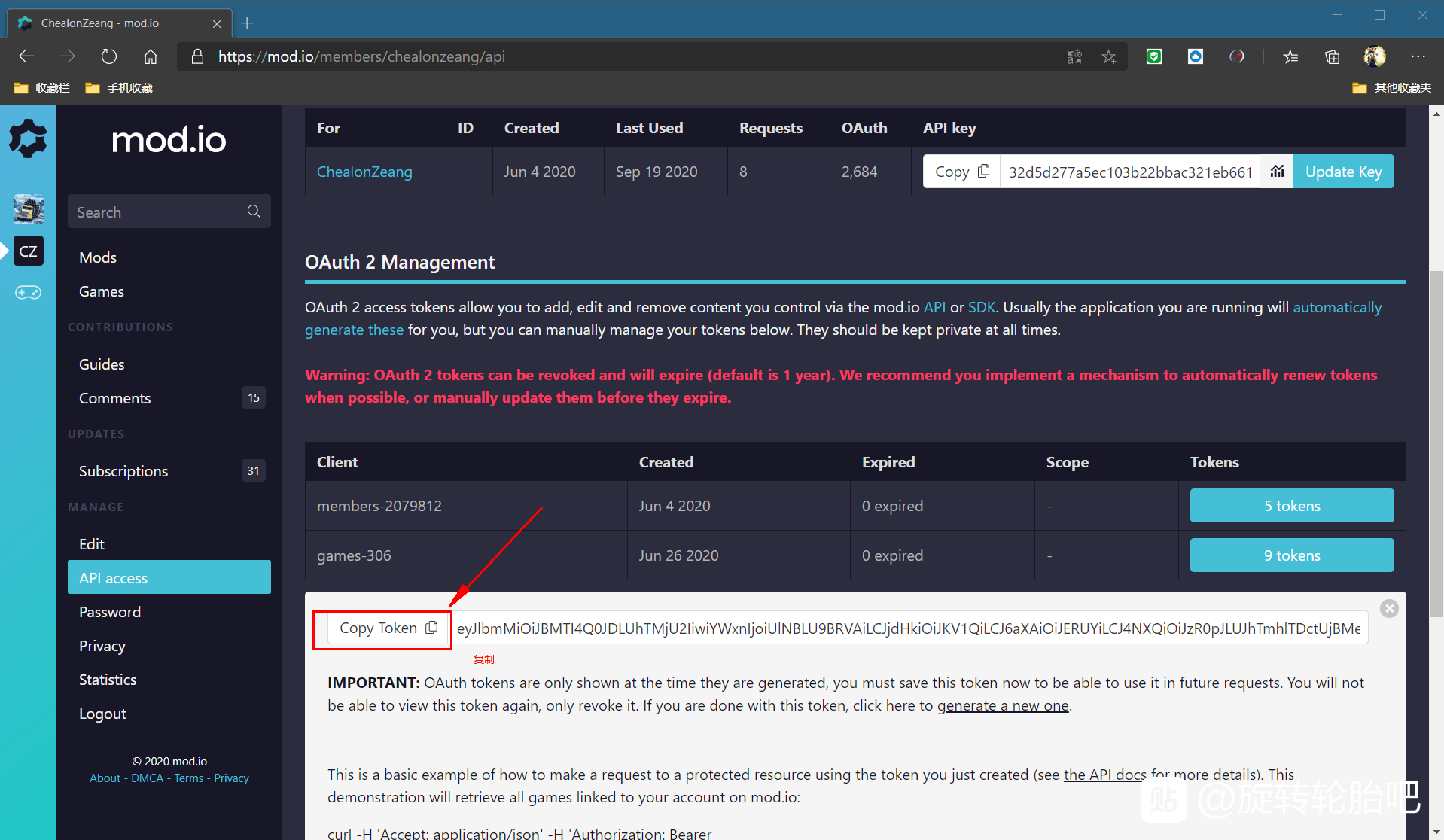The image size is (1444, 840).
Task: Open the Games menu item
Action: point(102,291)
